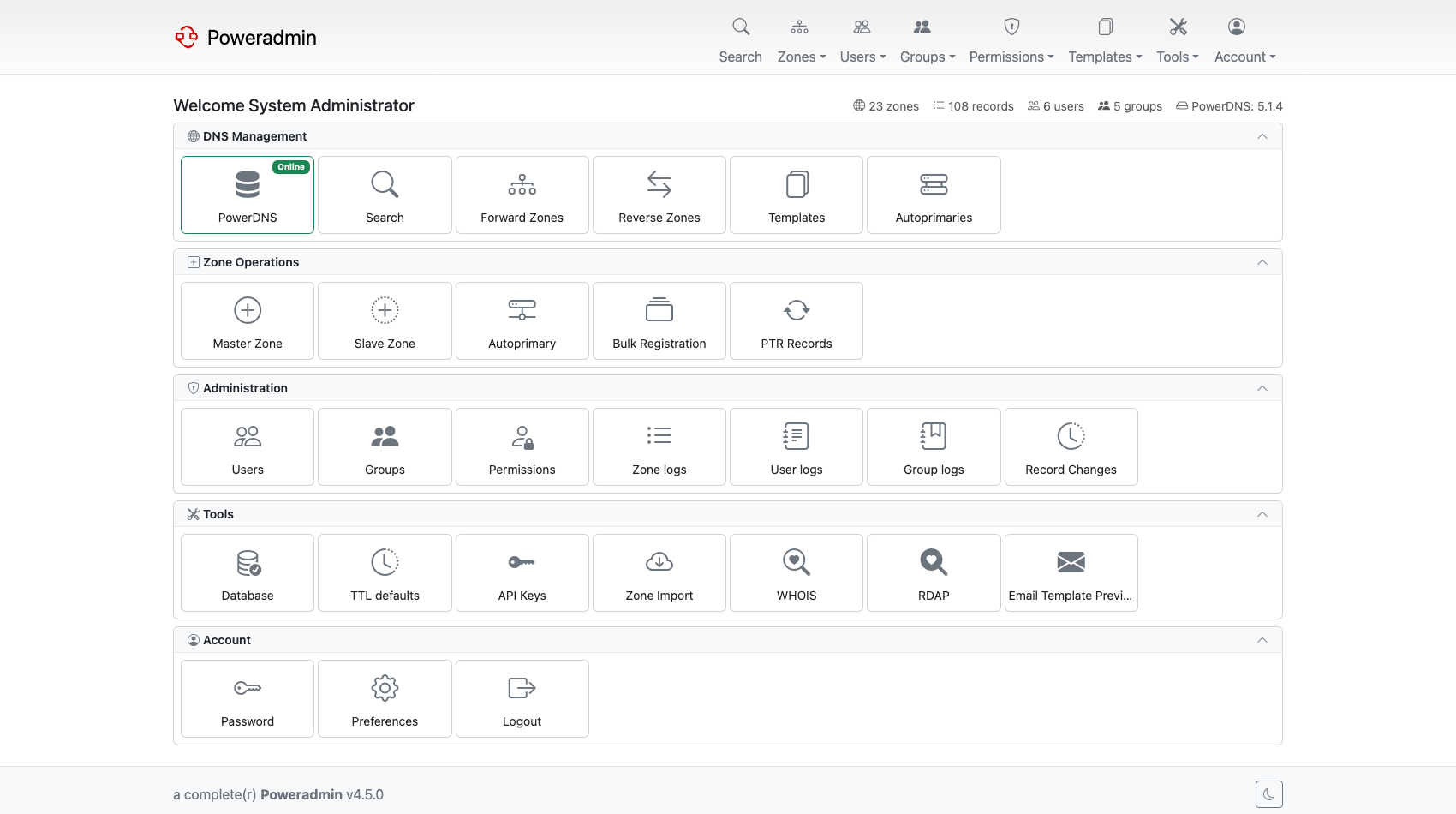Click the 108 records stat
1456x814 pixels.
click(973, 106)
